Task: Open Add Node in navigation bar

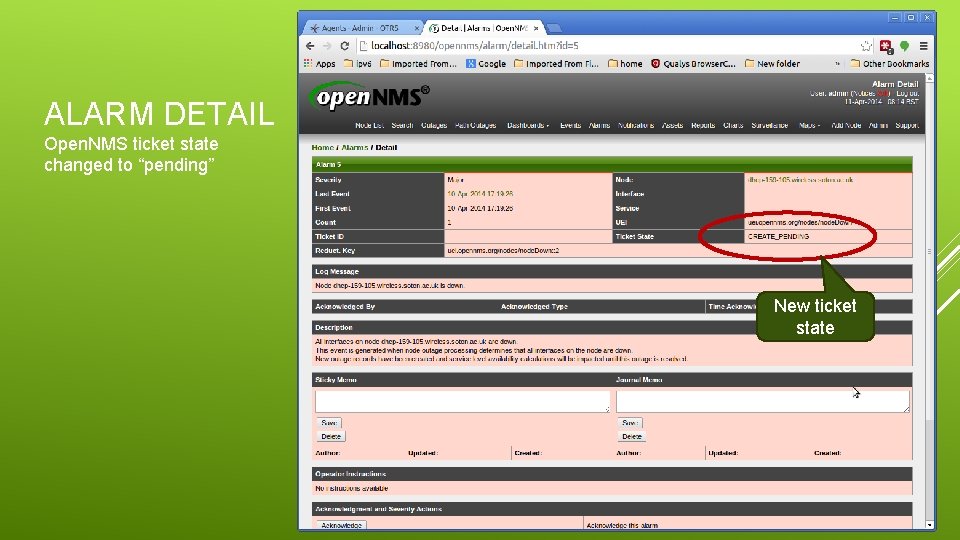Action: (846, 126)
